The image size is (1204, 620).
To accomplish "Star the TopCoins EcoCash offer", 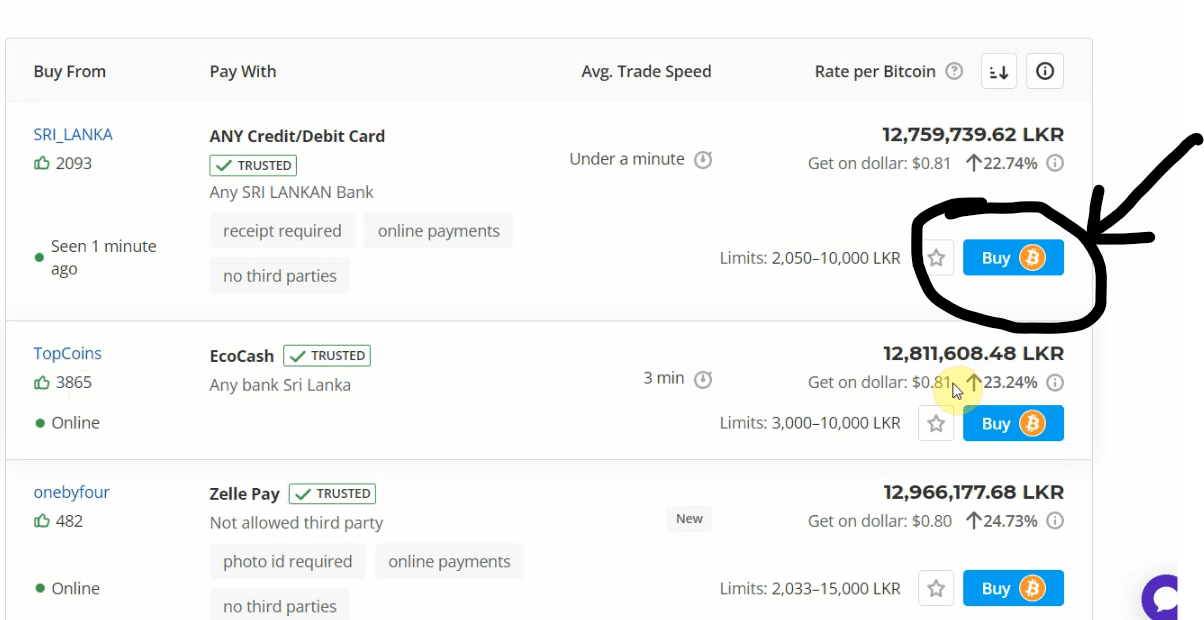I will click(x=936, y=424).
